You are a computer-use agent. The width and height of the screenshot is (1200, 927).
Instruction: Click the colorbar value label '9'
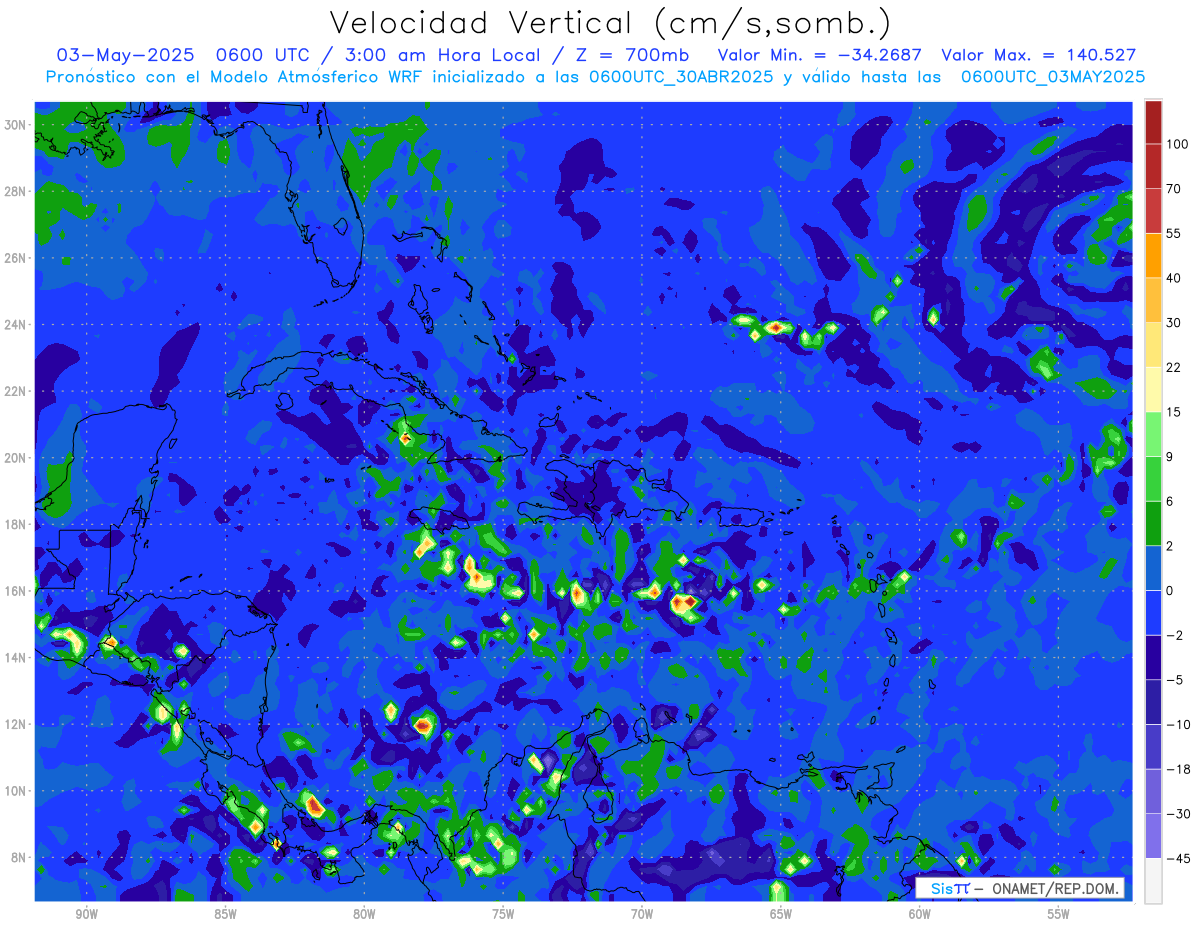(1171, 456)
